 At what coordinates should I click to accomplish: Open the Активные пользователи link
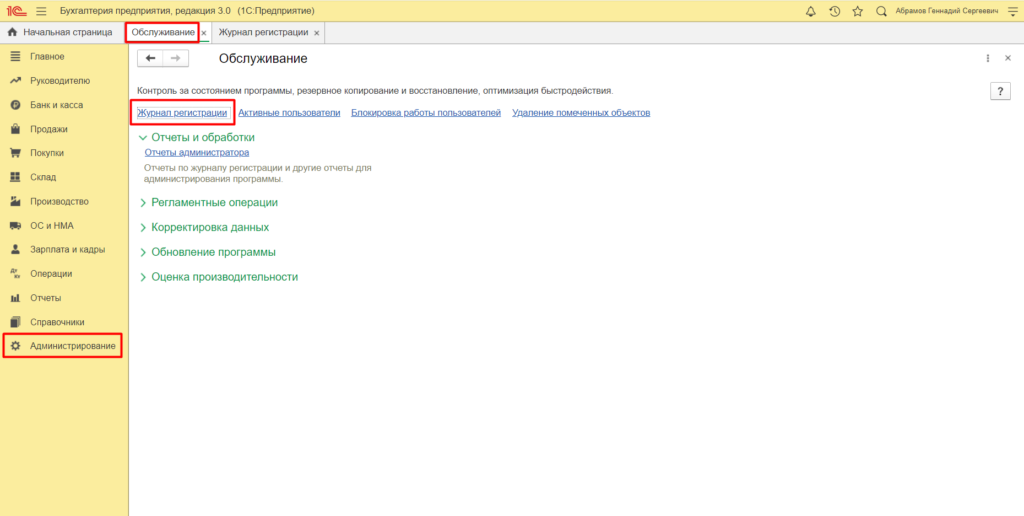[289, 113]
